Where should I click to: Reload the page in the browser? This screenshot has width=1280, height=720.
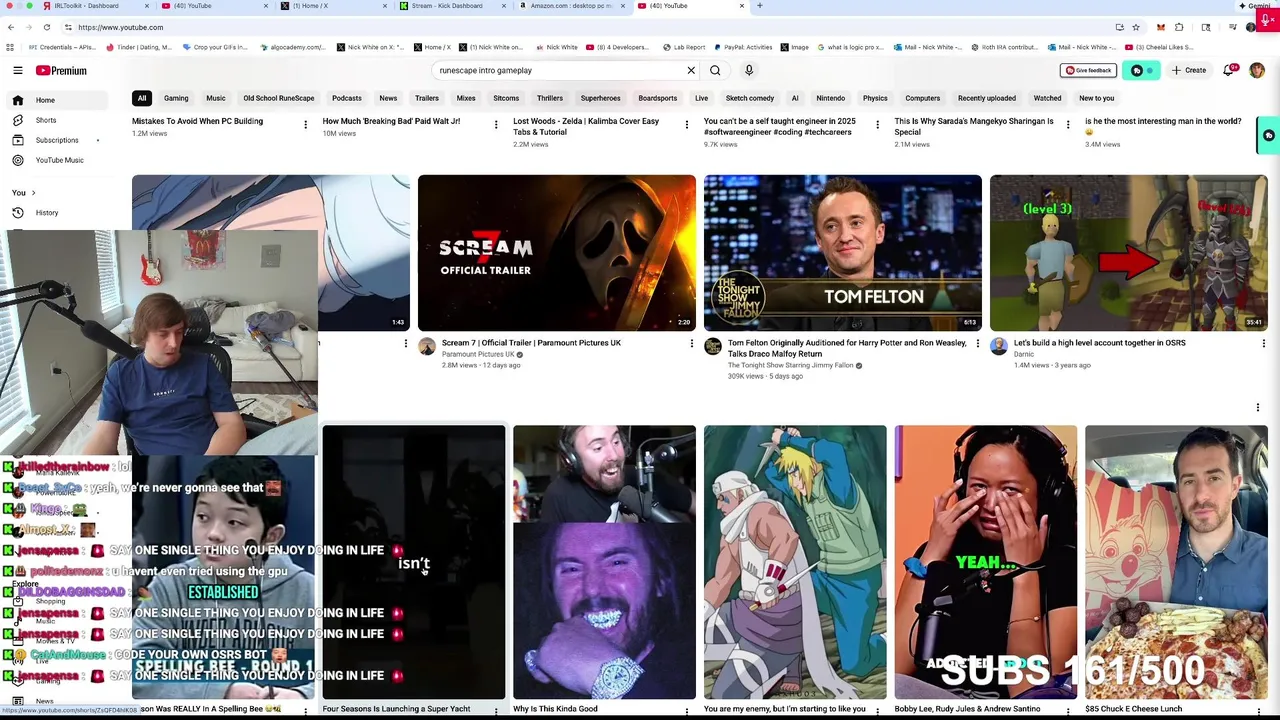tap(46, 27)
